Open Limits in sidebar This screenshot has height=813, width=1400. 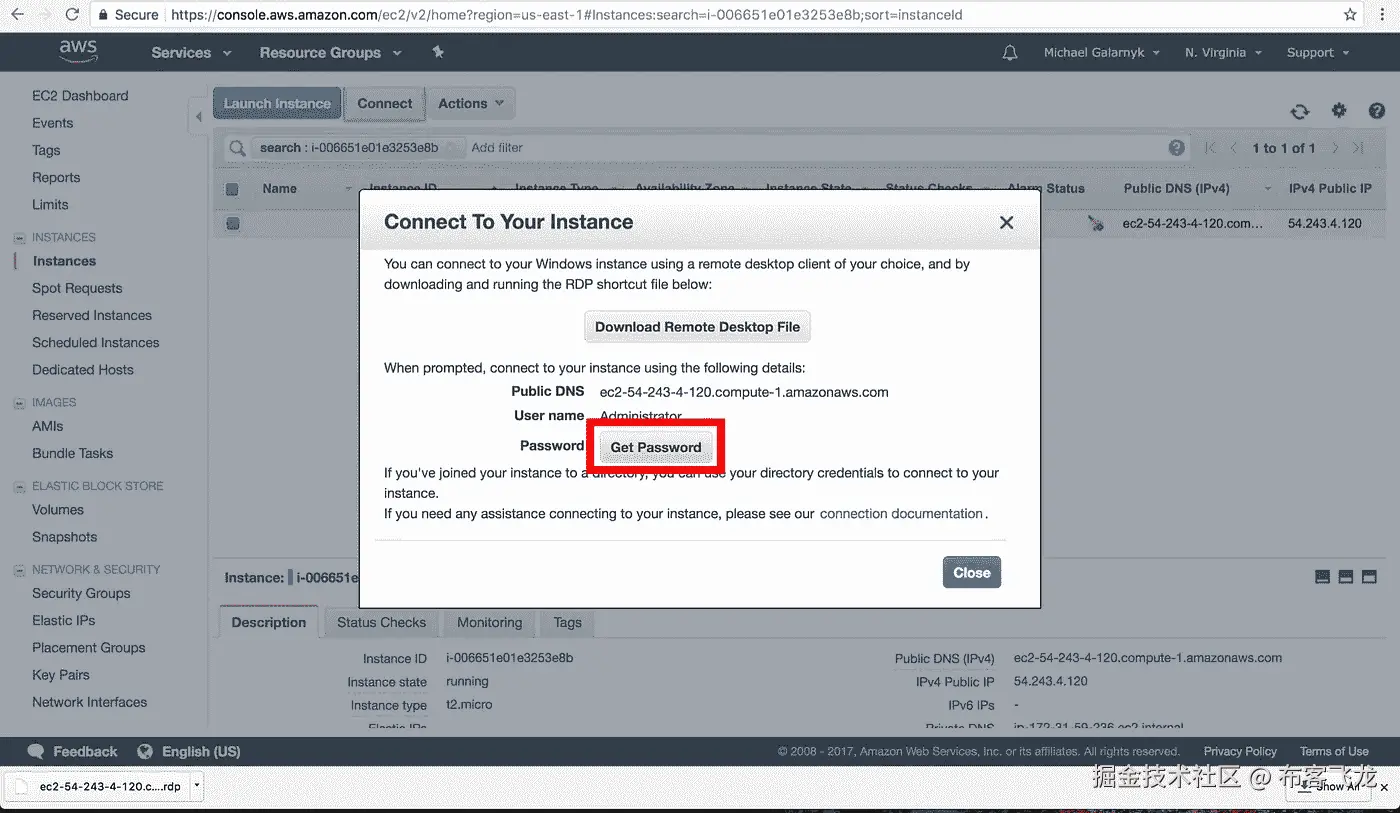pos(50,204)
